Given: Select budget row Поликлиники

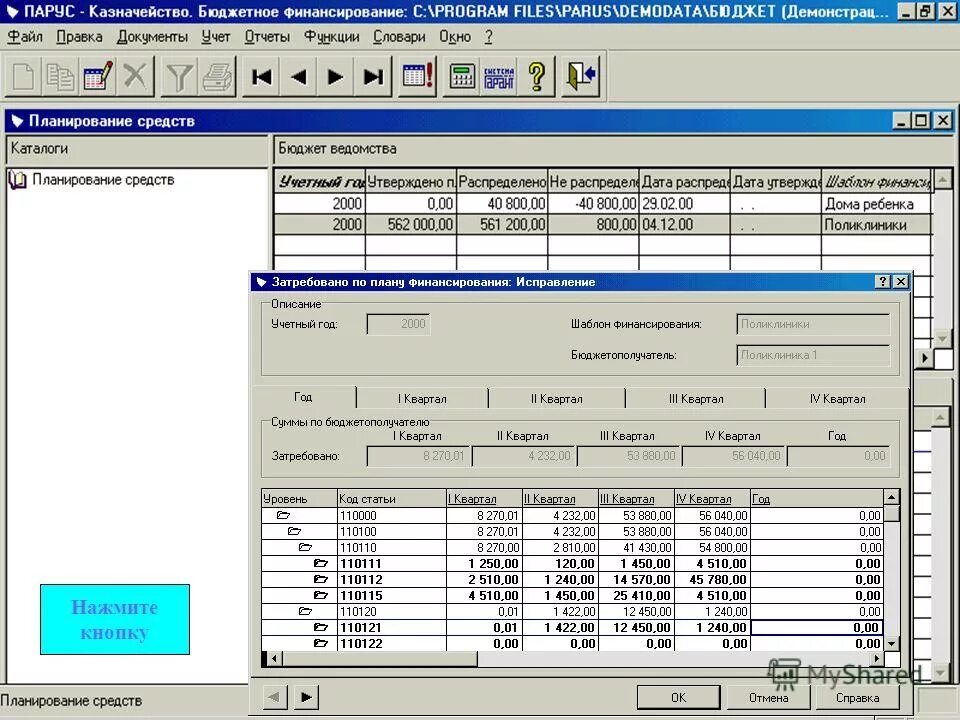Looking at the screenshot, I should pos(602,225).
